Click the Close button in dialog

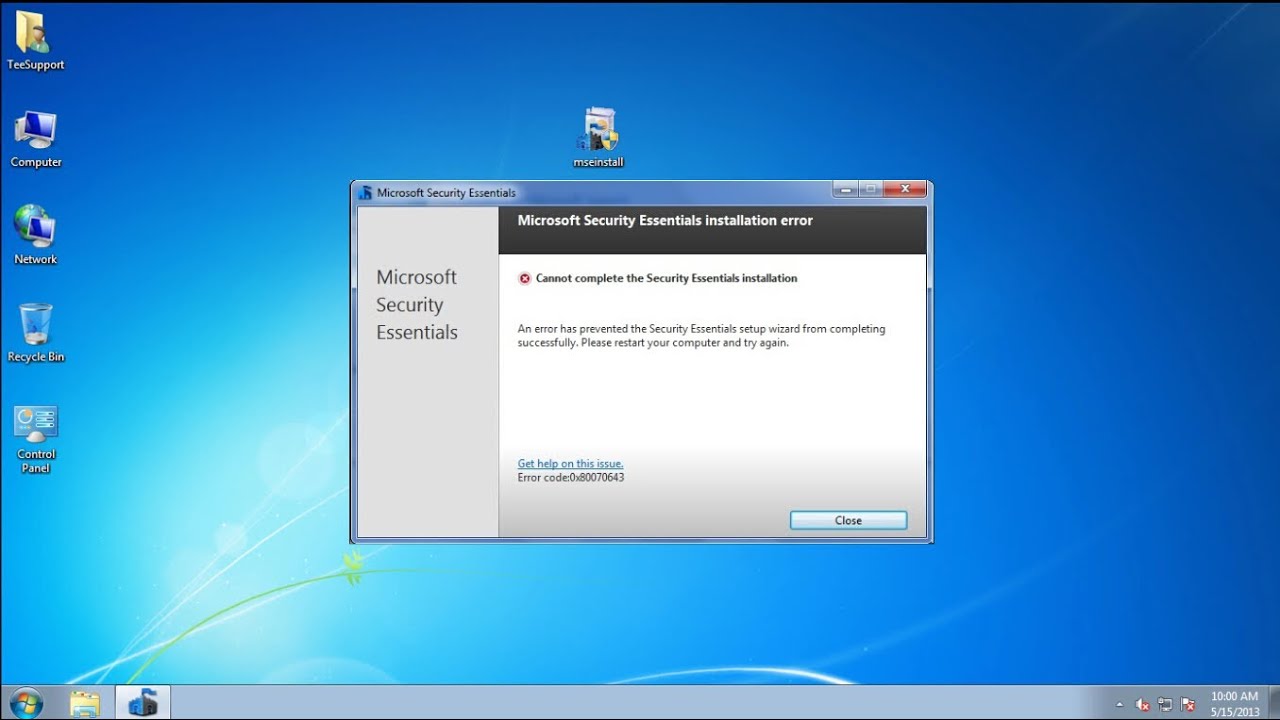click(848, 520)
